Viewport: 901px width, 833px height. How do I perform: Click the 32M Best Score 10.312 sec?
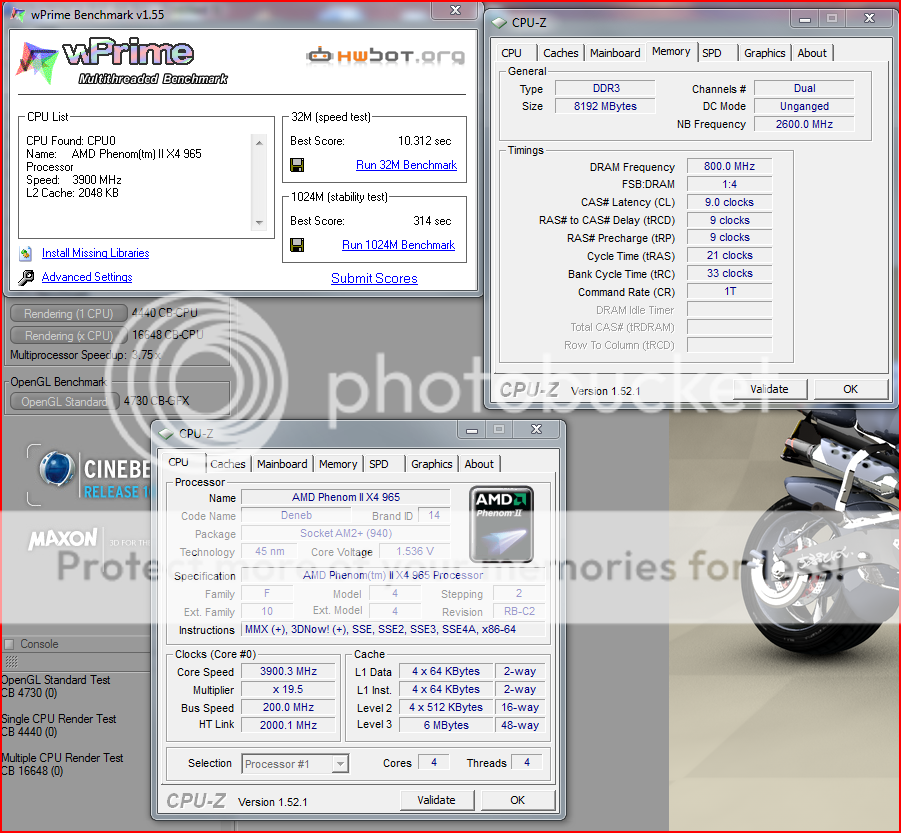point(425,141)
